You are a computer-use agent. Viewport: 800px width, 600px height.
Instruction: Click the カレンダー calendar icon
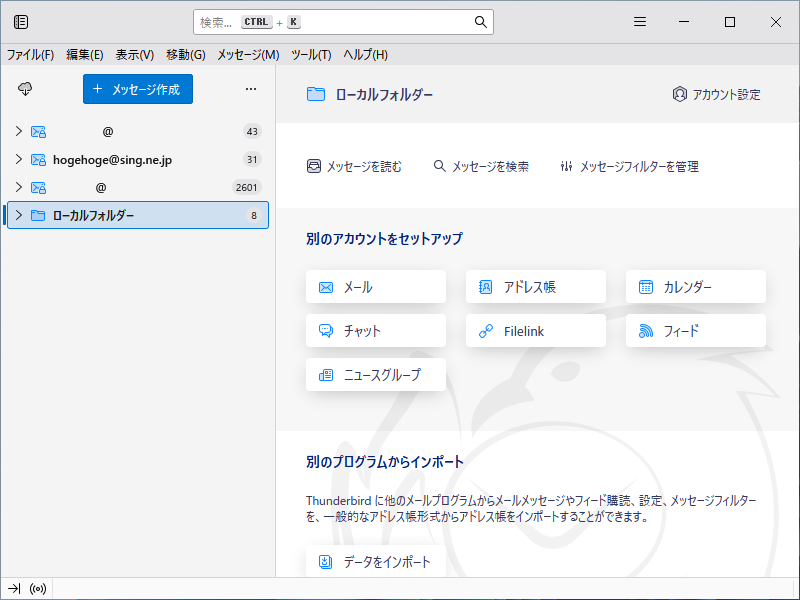[646, 287]
